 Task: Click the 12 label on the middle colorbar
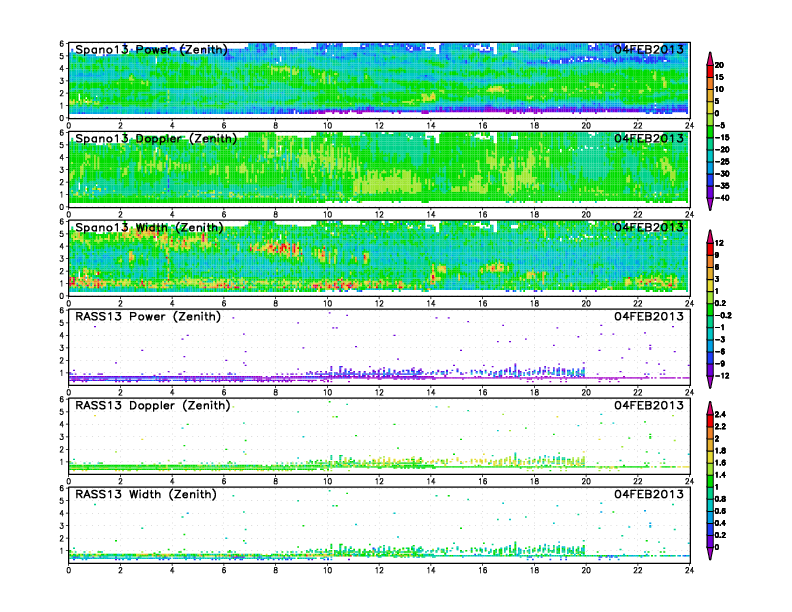tap(719, 243)
